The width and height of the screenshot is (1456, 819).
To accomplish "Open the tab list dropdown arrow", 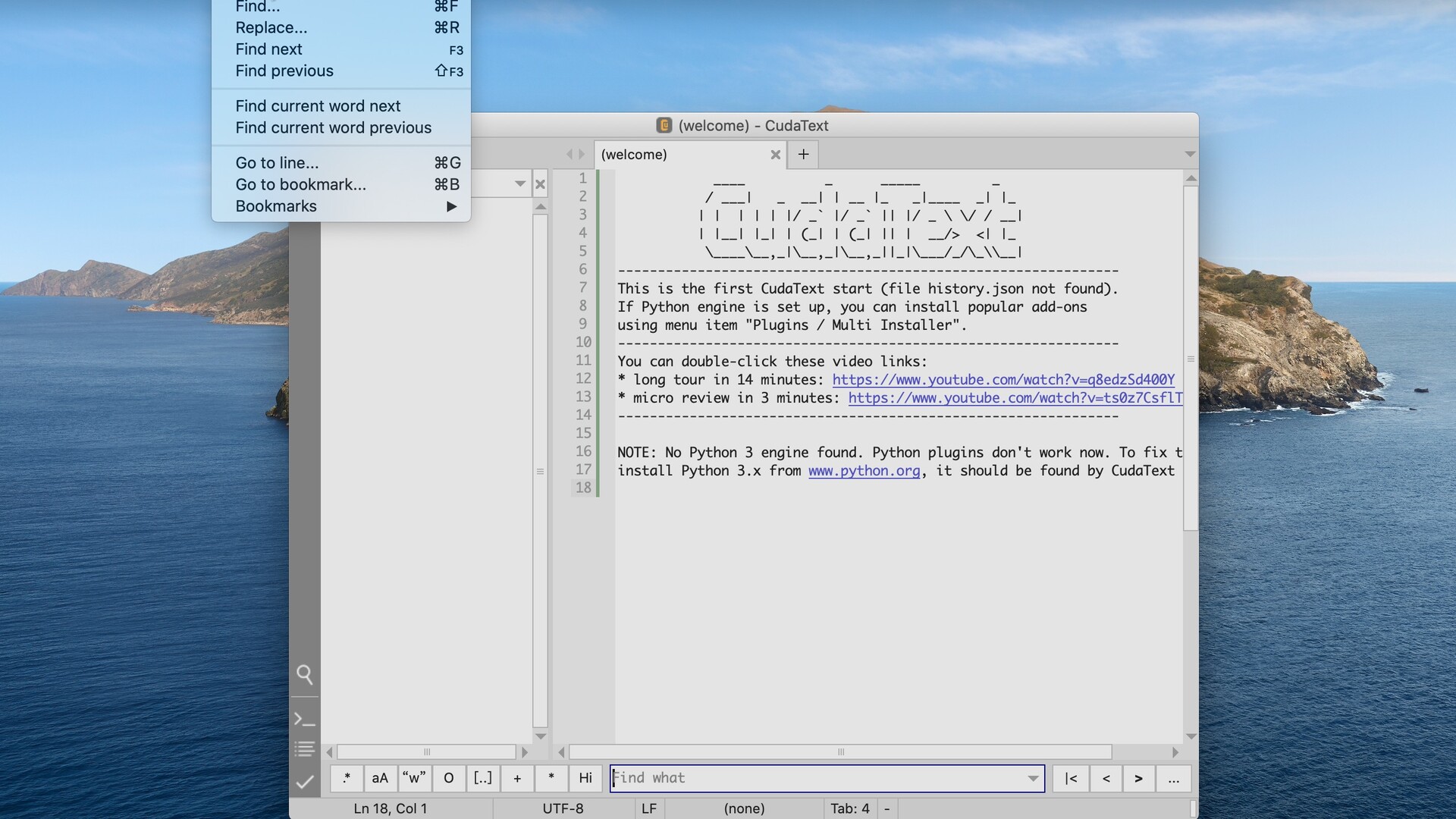I will (x=1190, y=154).
